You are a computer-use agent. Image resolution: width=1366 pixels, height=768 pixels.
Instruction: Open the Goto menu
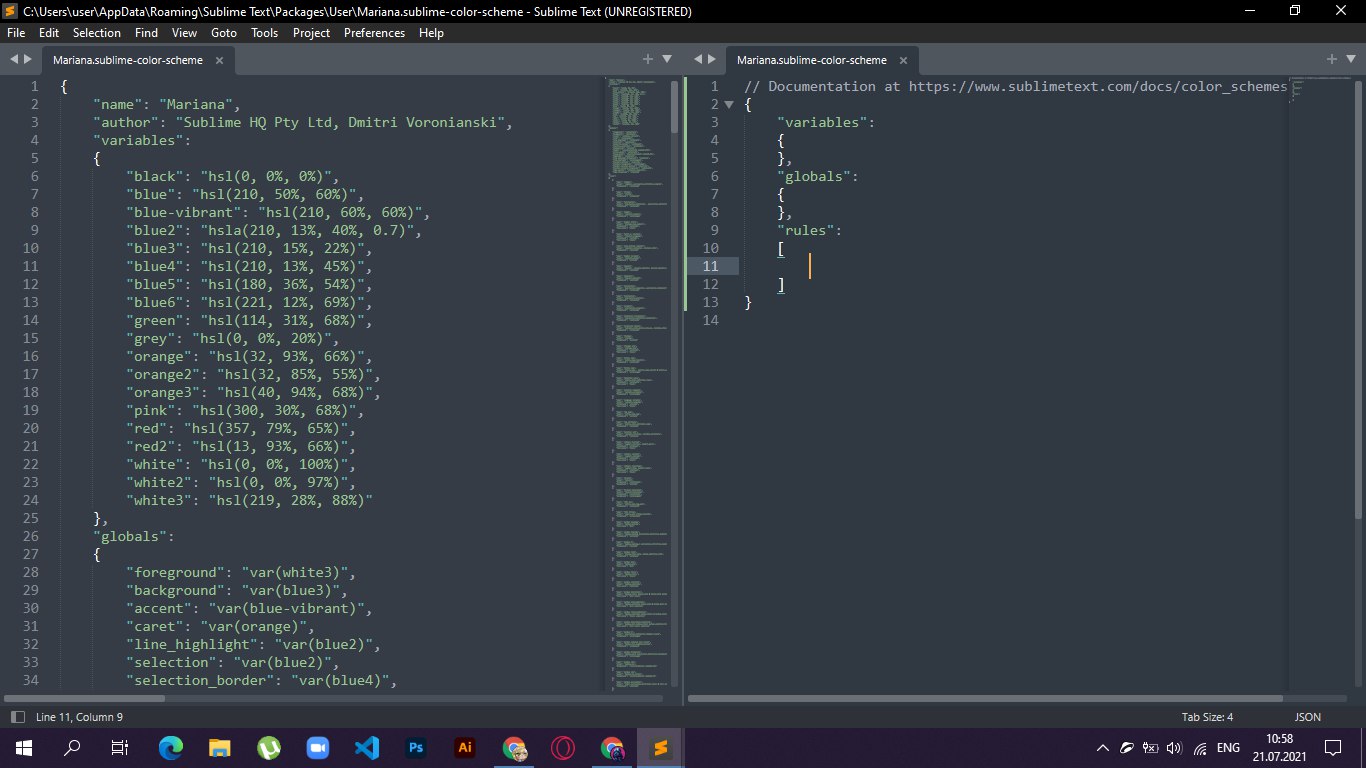tap(224, 32)
